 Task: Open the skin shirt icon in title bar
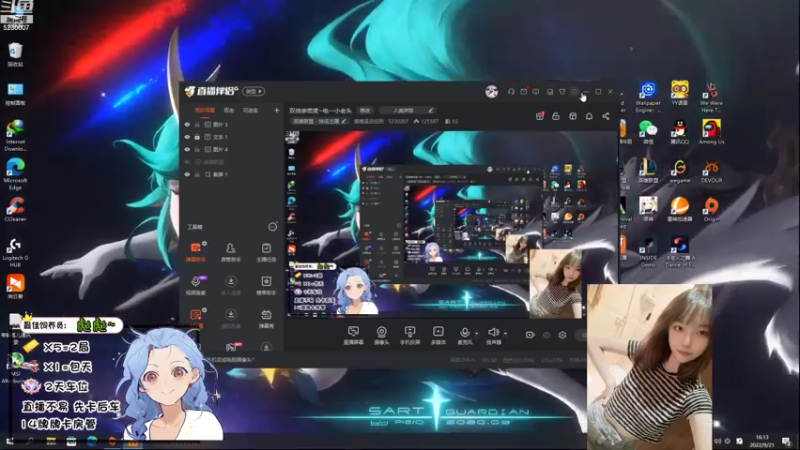pos(562,92)
